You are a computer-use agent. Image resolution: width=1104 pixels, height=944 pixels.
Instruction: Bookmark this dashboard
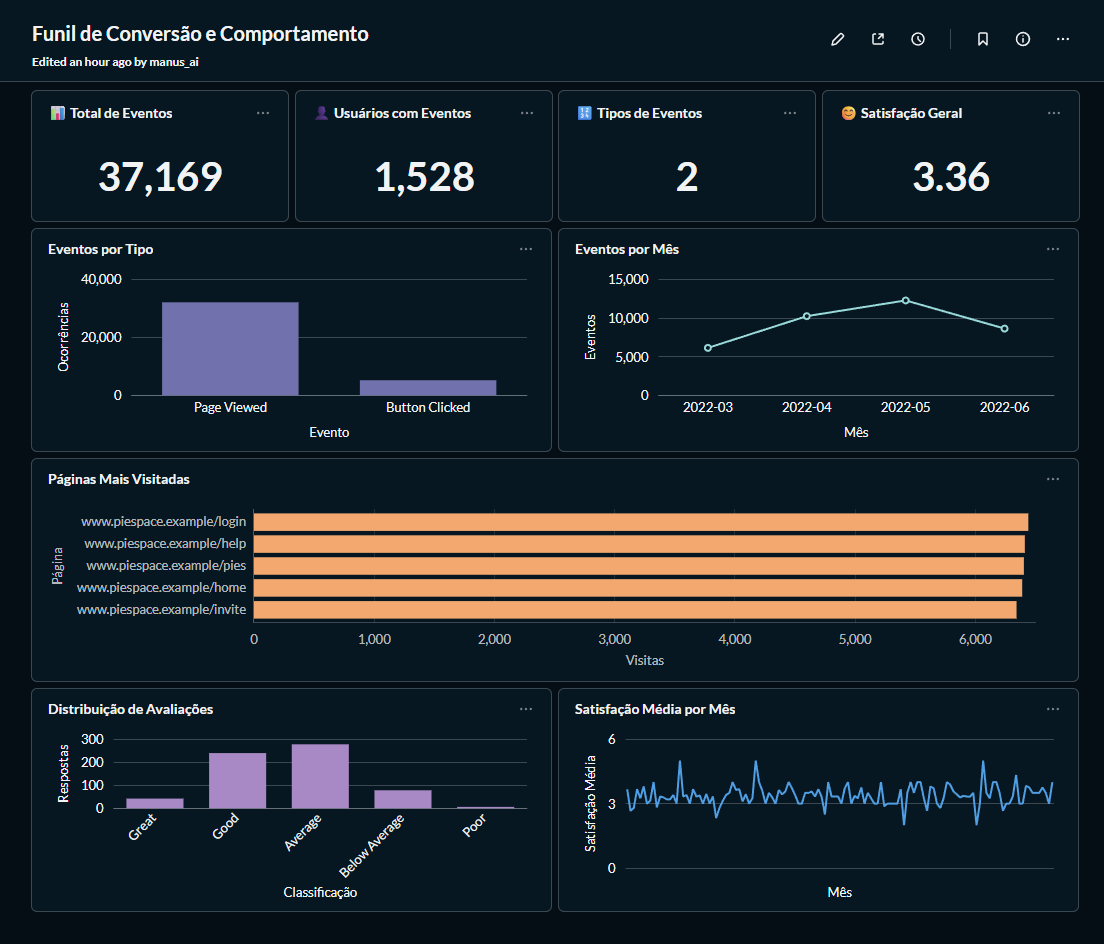point(983,39)
